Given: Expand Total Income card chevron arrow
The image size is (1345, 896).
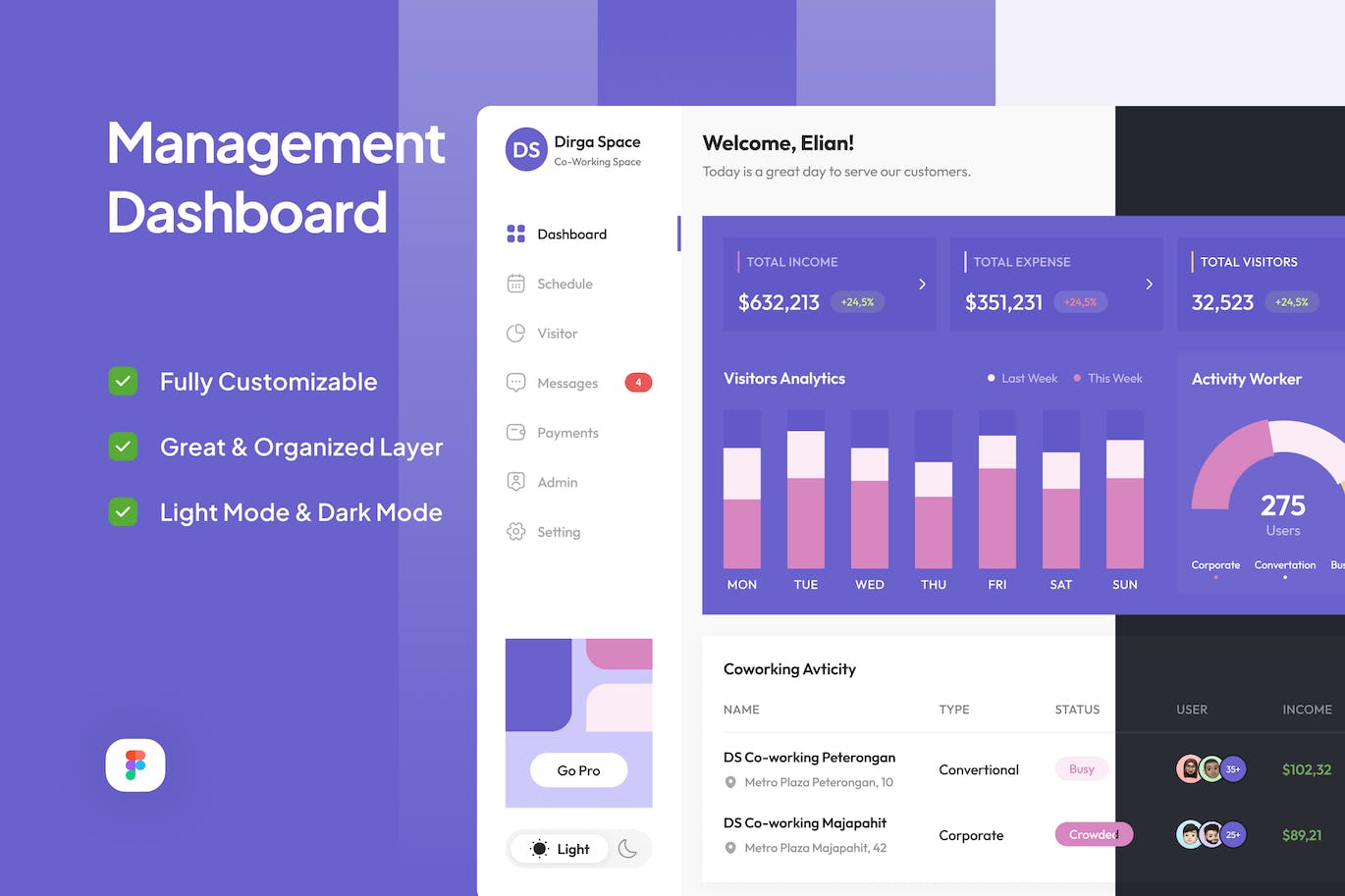Looking at the screenshot, I should (922, 284).
